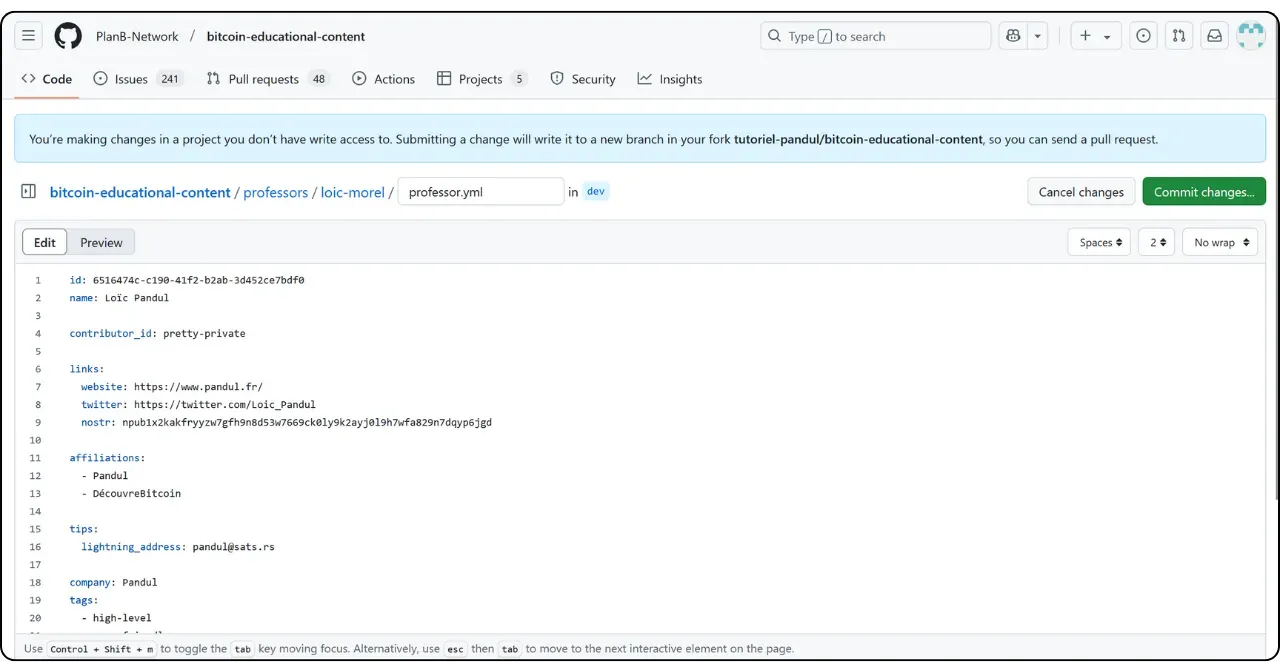
Task: Click the Cancel changes button
Action: [1080, 192]
